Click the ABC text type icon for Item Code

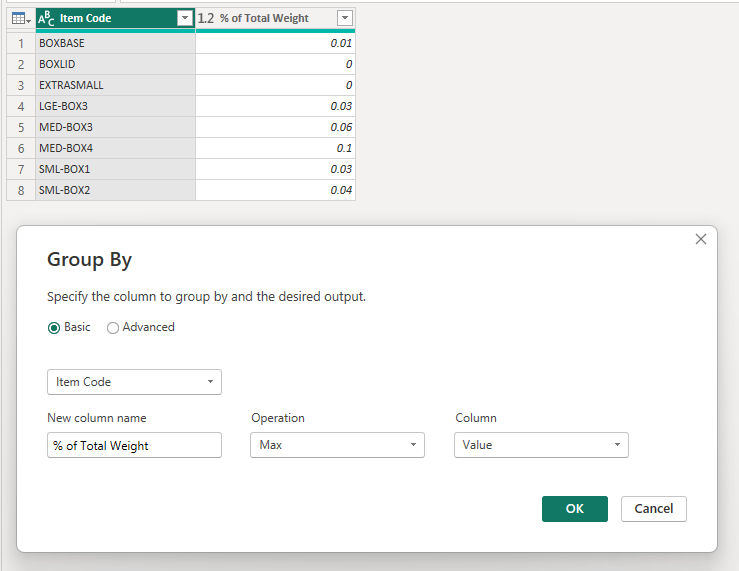[x=46, y=18]
